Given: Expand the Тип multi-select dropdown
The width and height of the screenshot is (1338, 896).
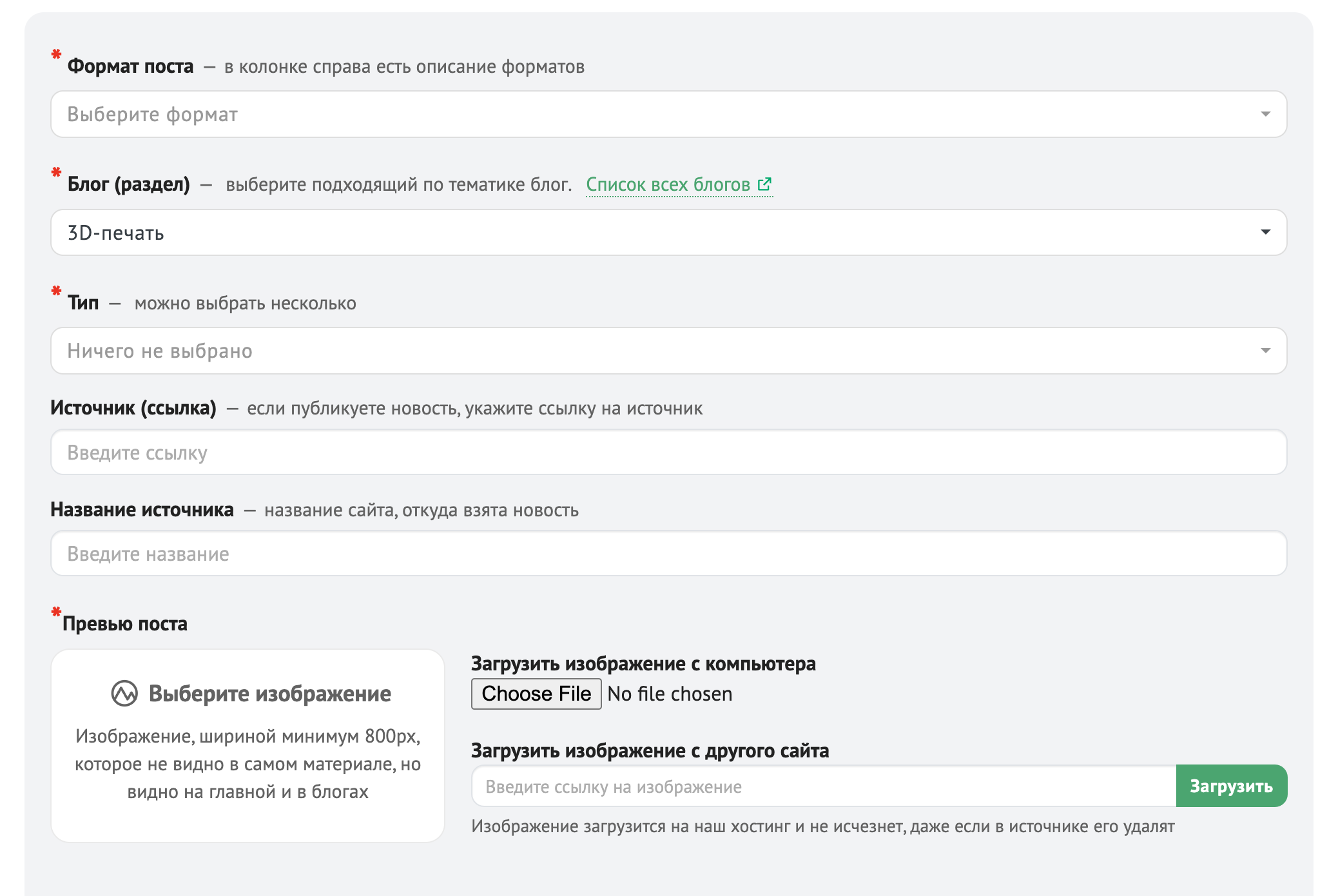Looking at the screenshot, I should (x=668, y=351).
